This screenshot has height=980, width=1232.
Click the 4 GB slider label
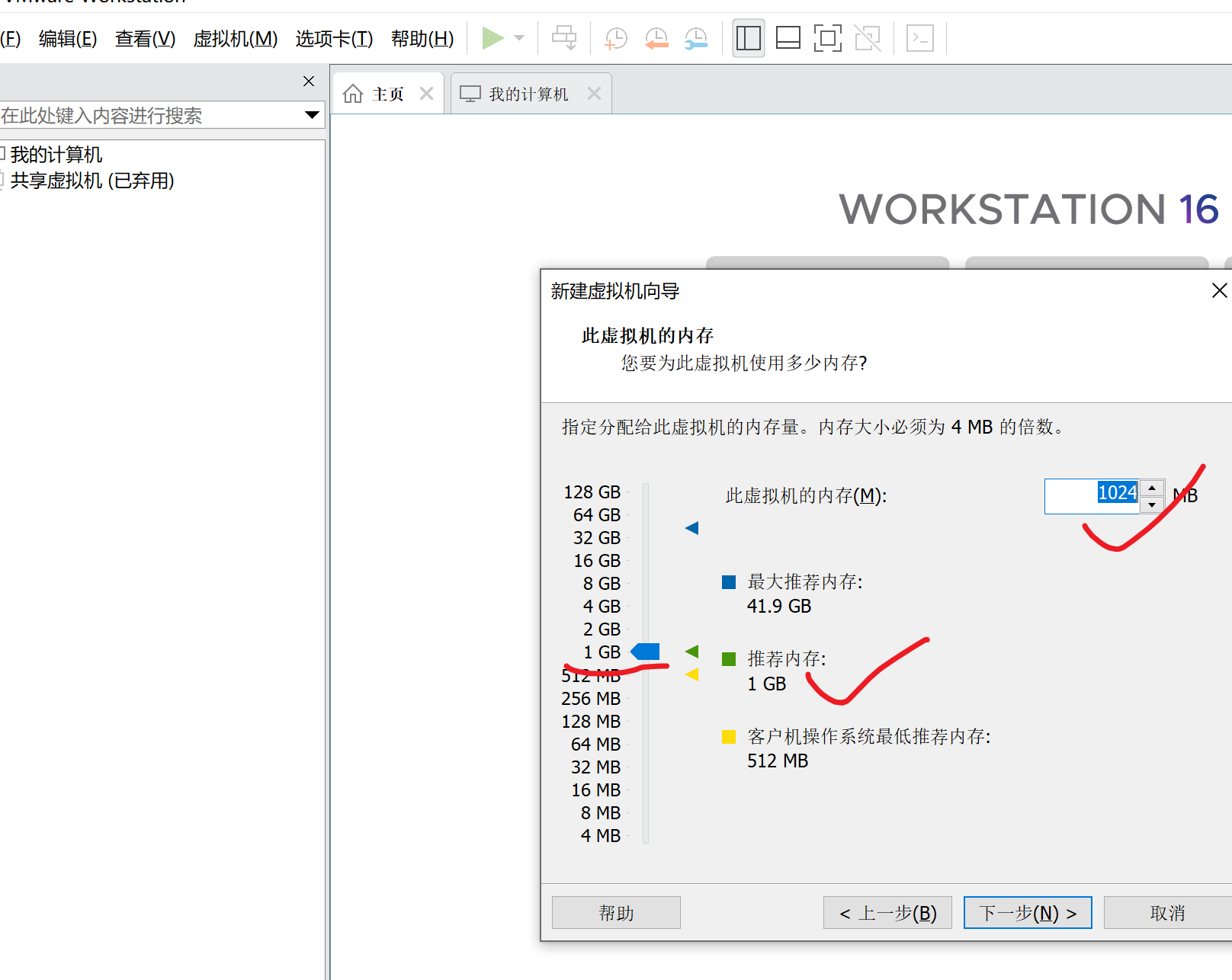click(x=602, y=607)
